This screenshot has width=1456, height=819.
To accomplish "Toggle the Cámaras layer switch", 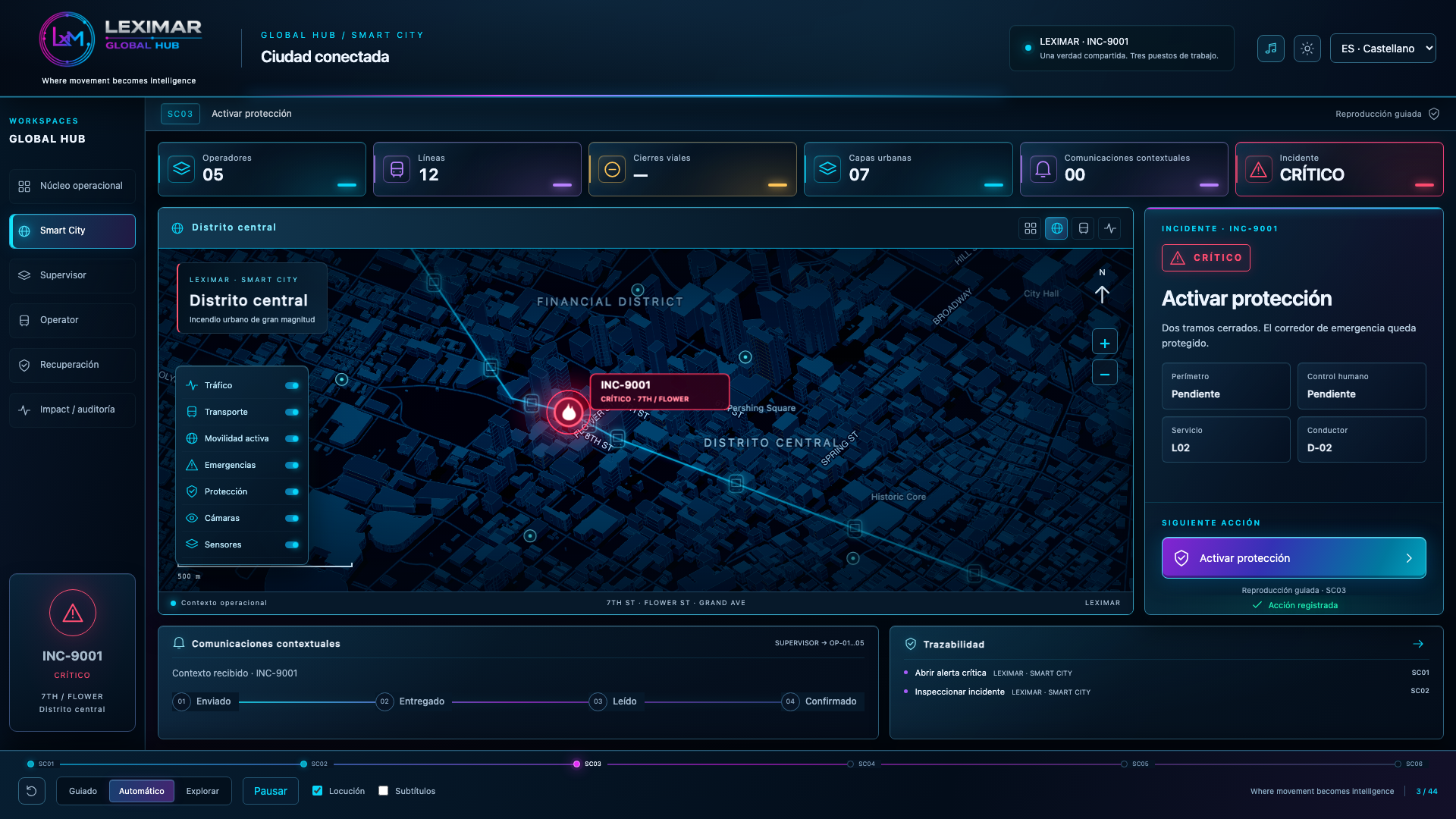I will [292, 519].
